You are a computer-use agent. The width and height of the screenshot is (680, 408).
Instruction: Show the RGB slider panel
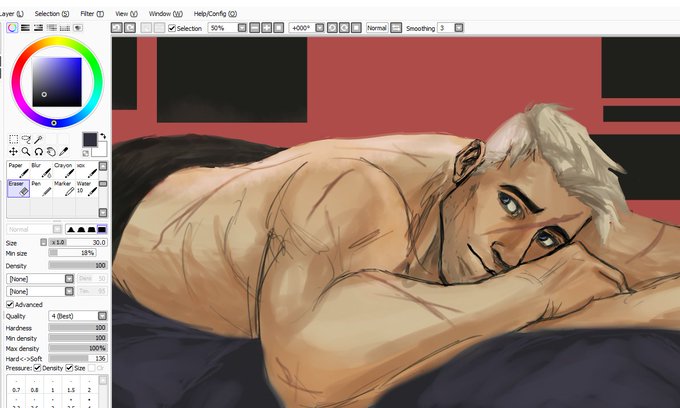[x=26, y=28]
